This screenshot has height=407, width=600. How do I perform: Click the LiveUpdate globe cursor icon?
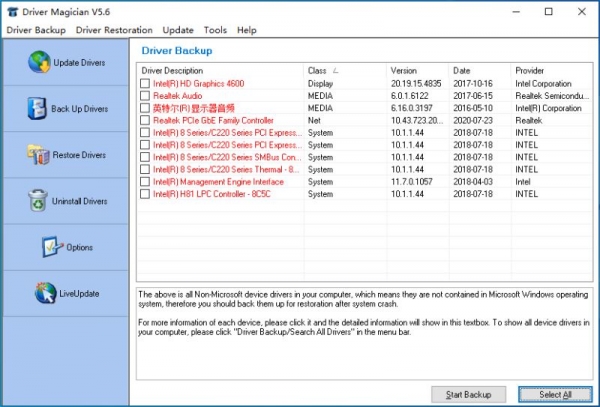point(46,293)
